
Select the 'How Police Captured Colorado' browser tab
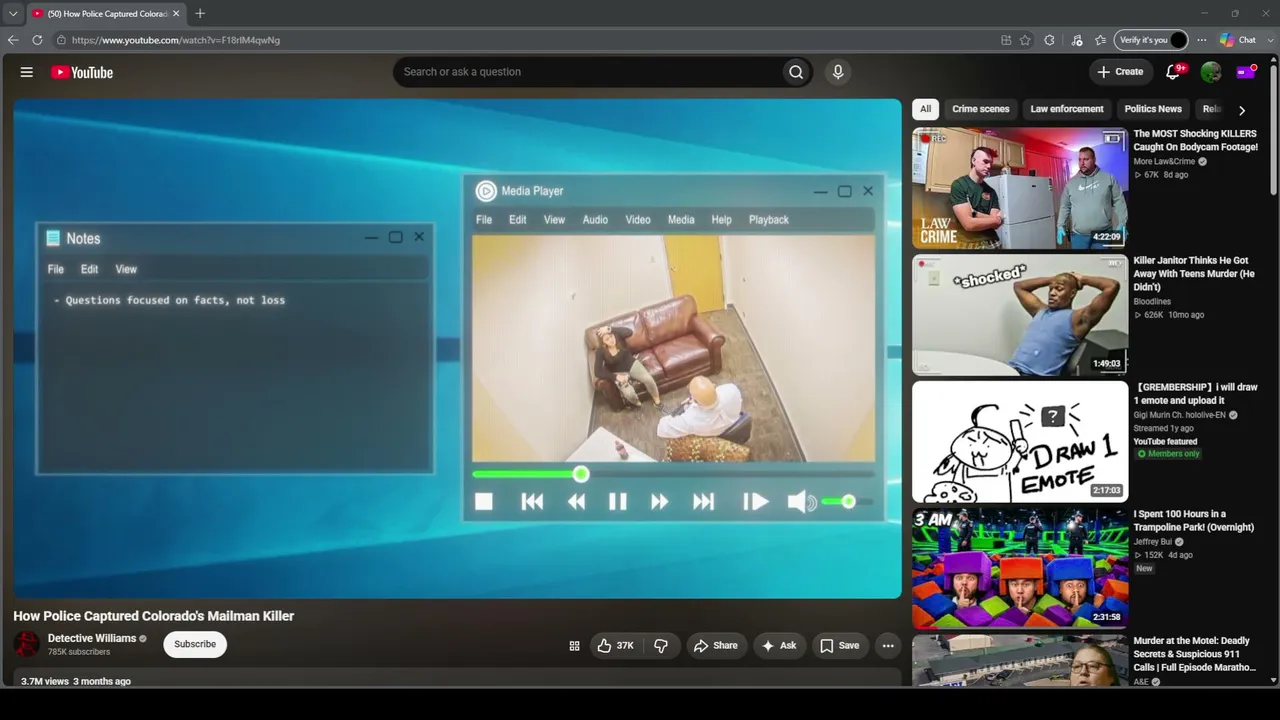[x=106, y=14]
